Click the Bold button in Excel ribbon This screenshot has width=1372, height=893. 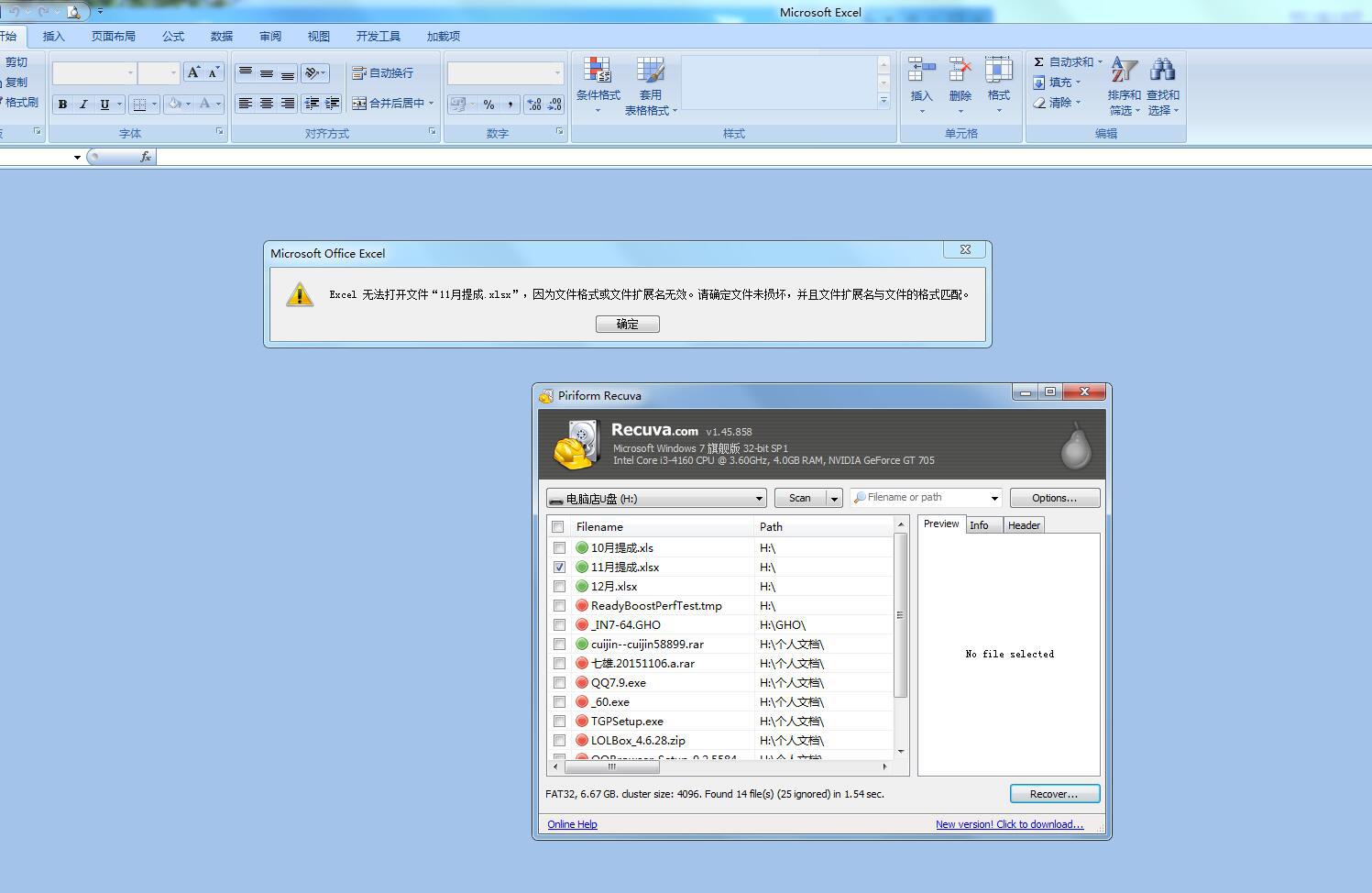coord(62,105)
